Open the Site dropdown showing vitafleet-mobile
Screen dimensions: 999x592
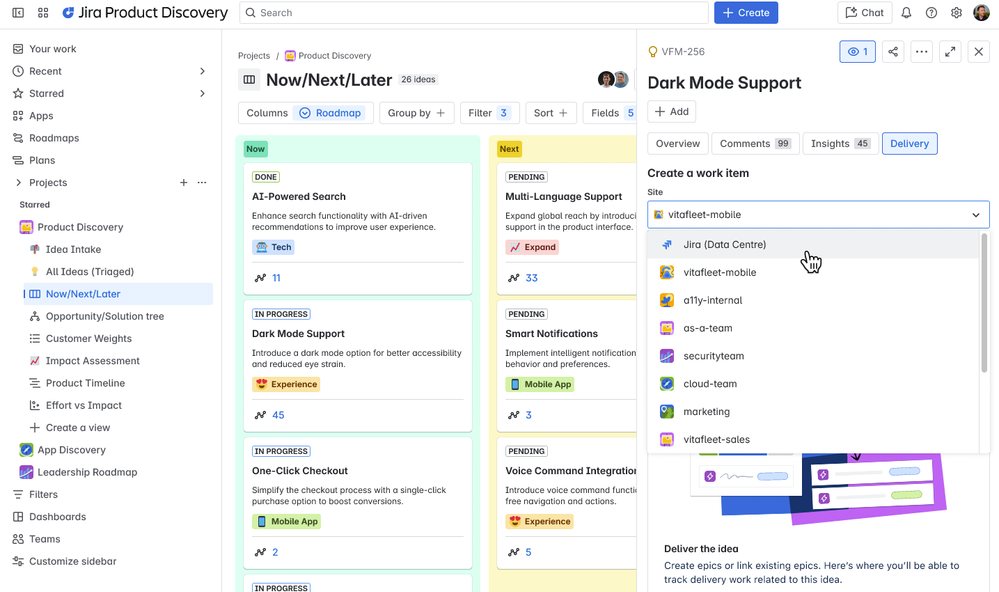818,215
